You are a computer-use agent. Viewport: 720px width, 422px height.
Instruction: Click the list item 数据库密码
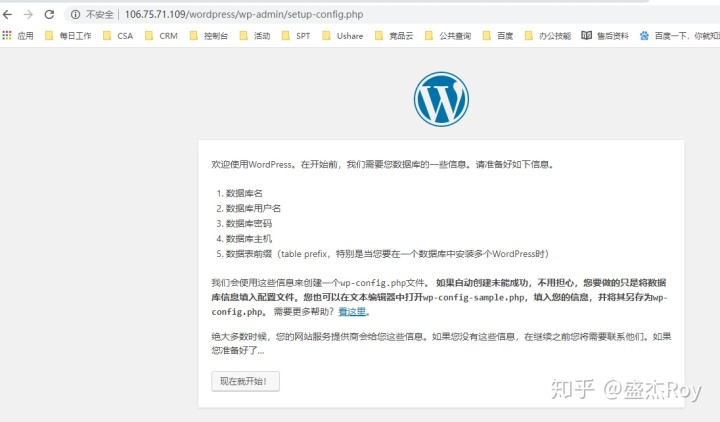tap(248, 224)
